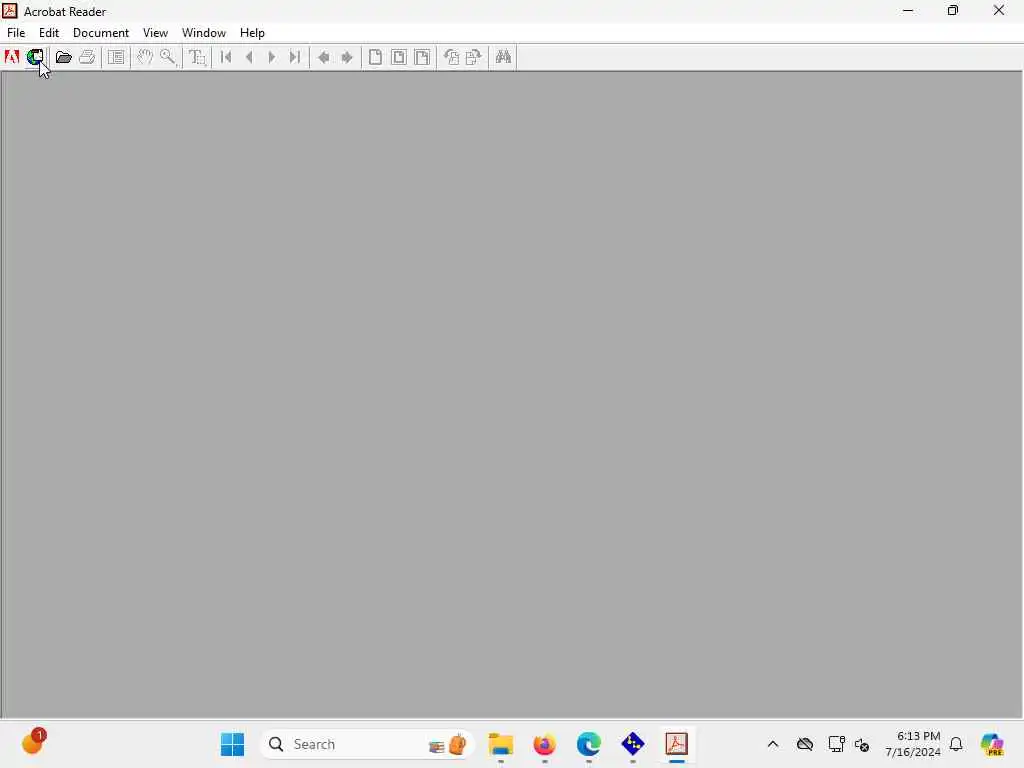Go to First Page icon
The height and width of the screenshot is (768, 1024).
[x=226, y=57]
